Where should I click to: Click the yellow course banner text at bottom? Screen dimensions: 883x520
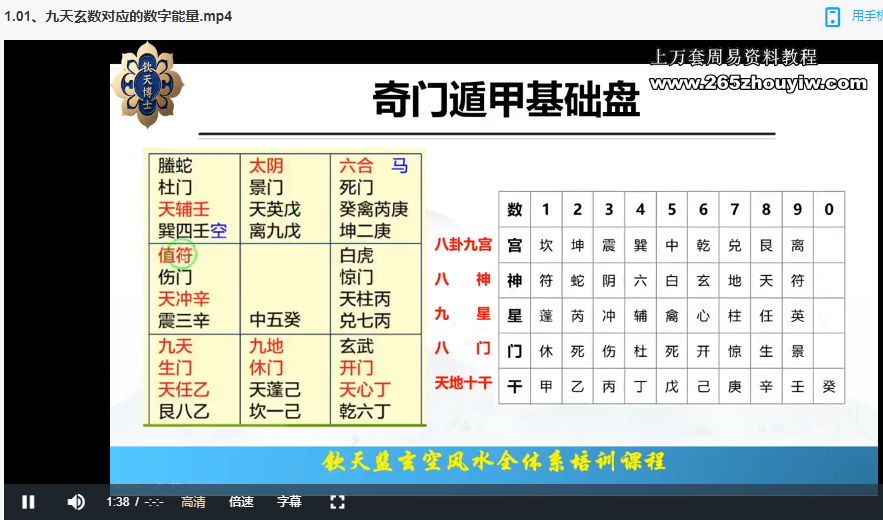(x=494, y=462)
